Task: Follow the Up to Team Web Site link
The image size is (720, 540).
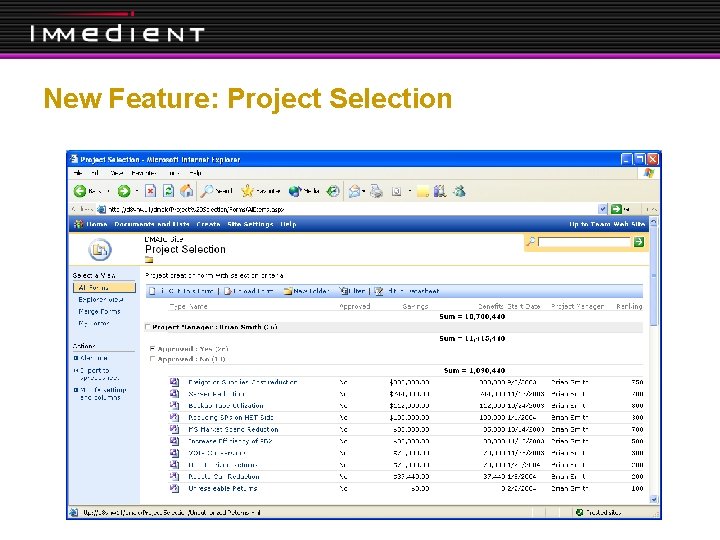Action: point(607,224)
